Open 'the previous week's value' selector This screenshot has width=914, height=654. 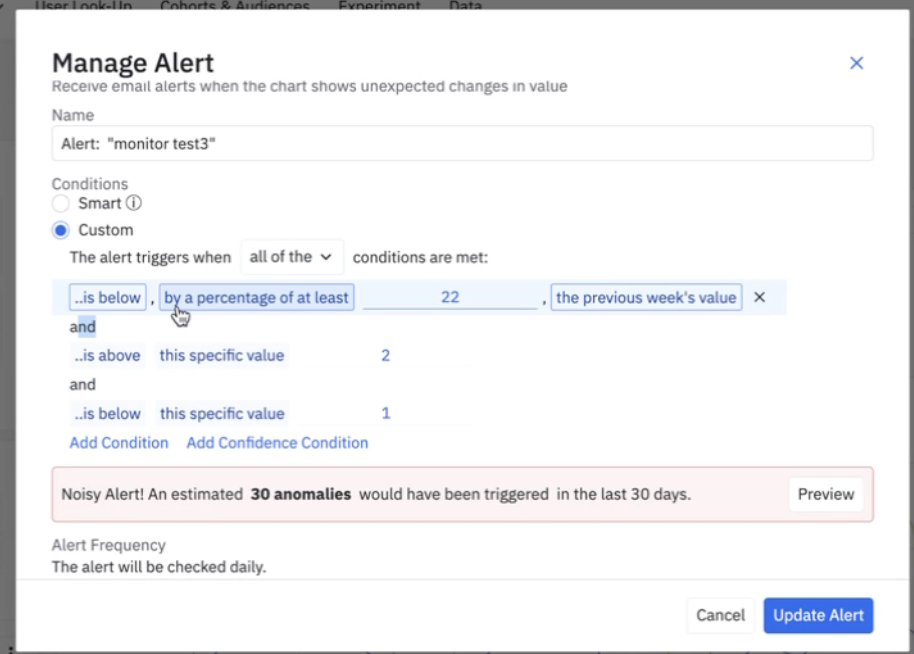tap(646, 297)
